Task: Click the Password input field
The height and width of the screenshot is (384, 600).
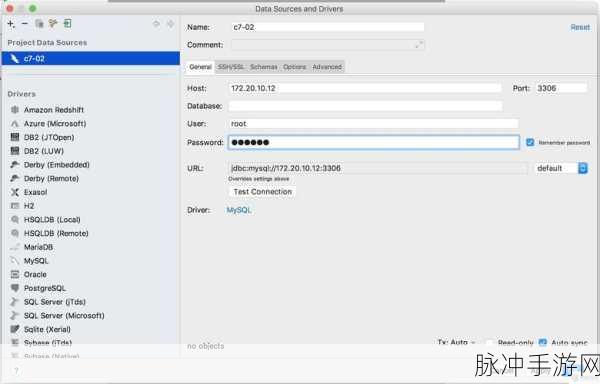Action: coord(373,142)
